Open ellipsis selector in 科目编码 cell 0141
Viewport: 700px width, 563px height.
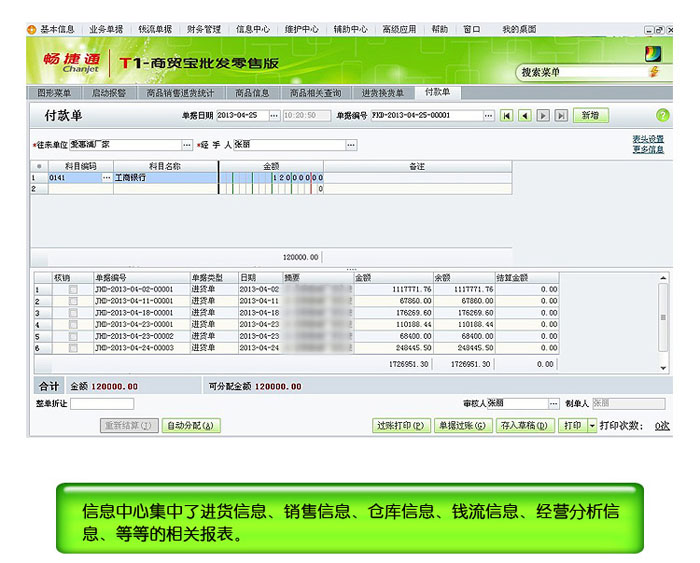(106, 177)
